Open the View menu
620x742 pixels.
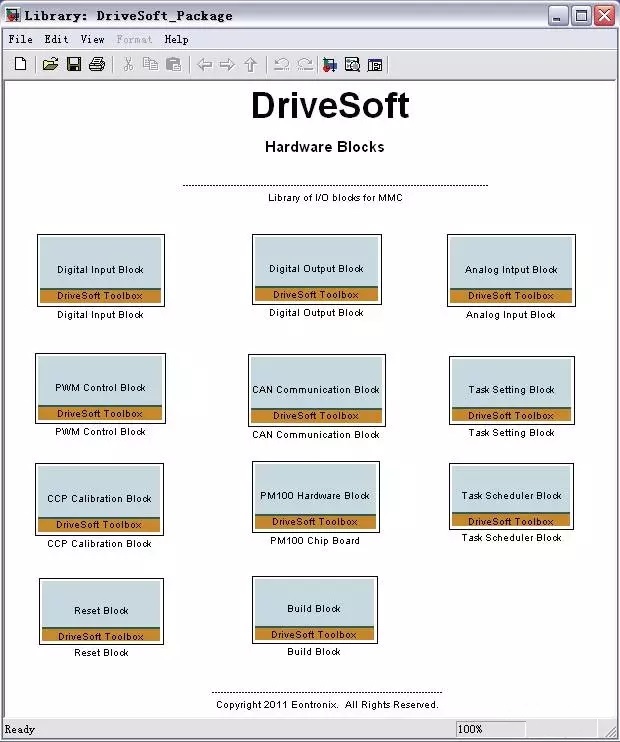[x=92, y=39]
